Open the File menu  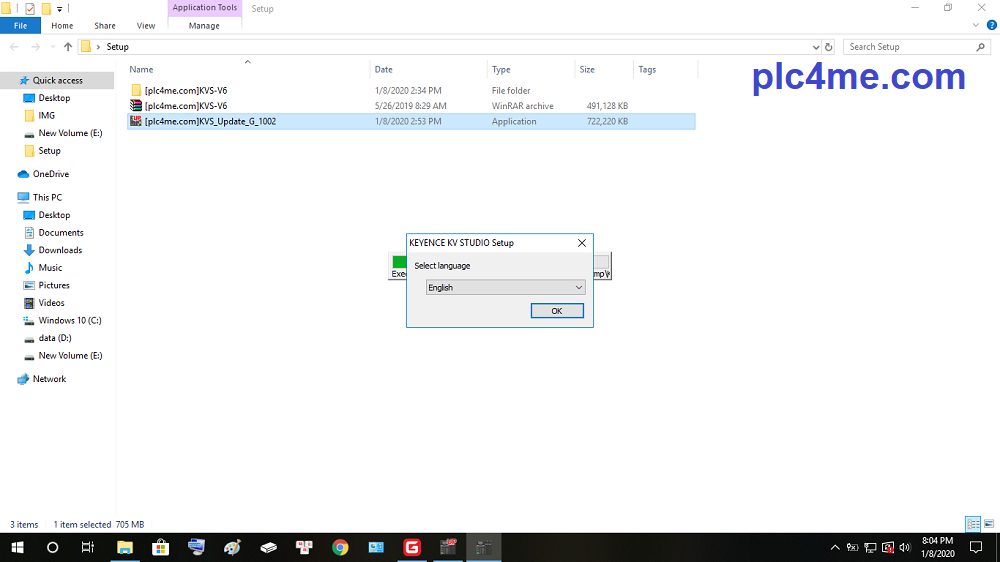click(x=20, y=26)
